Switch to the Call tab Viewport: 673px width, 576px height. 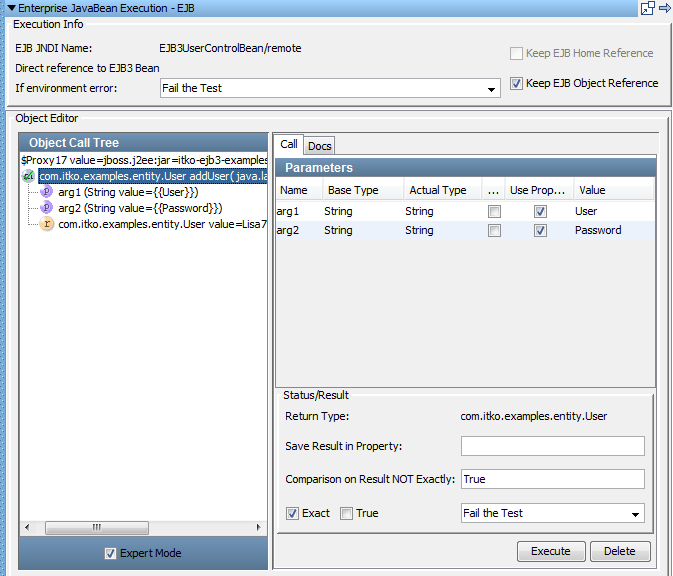point(289,144)
